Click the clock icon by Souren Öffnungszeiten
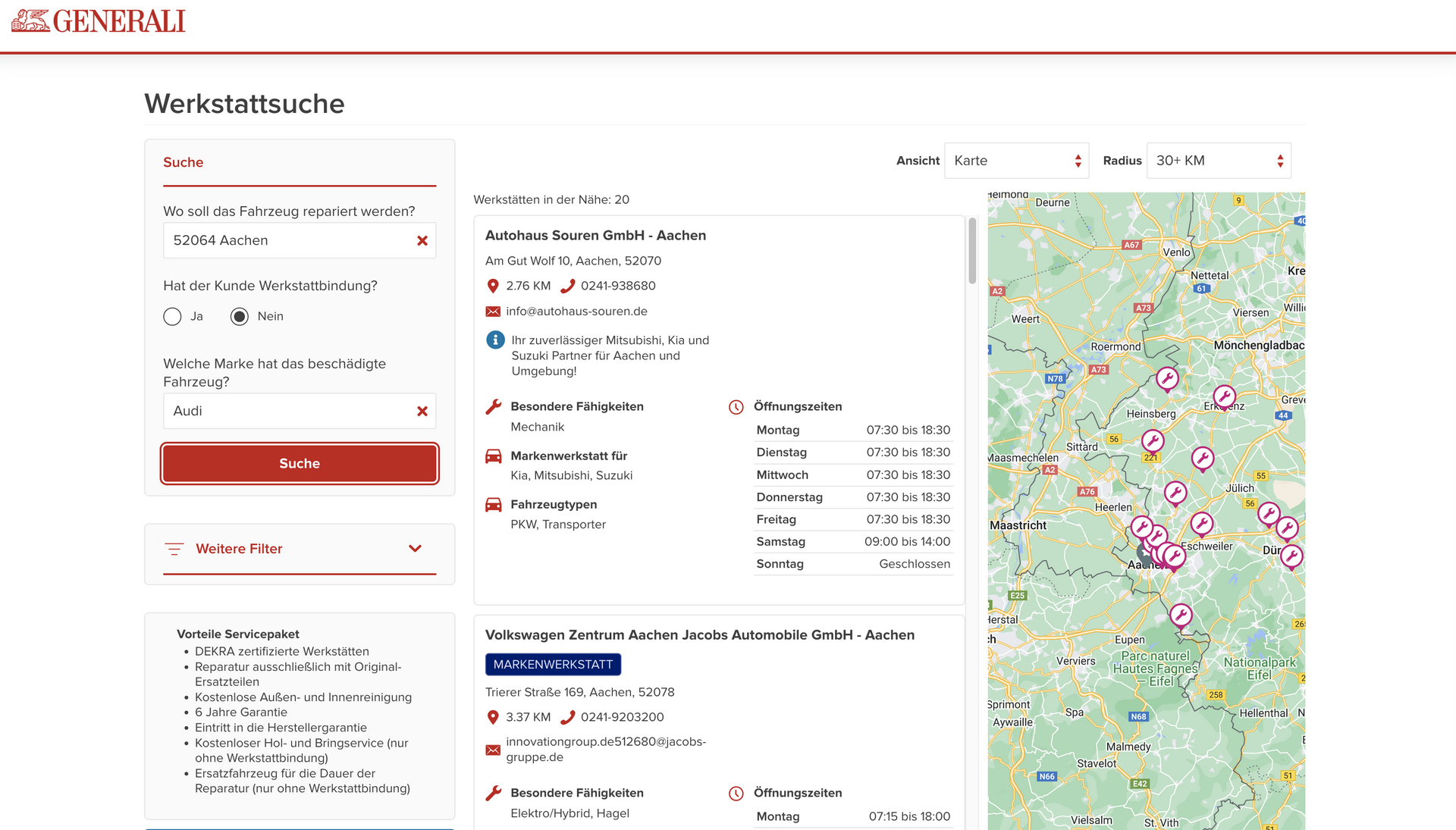Screen dimensions: 1456x830 (x=736, y=407)
